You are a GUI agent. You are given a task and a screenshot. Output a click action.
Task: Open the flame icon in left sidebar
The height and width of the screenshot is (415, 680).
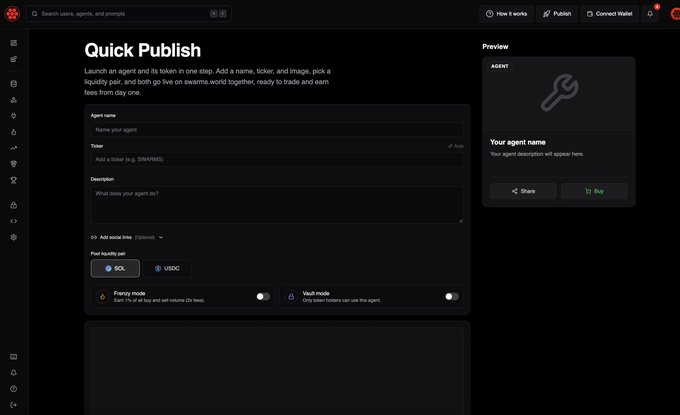click(14, 132)
